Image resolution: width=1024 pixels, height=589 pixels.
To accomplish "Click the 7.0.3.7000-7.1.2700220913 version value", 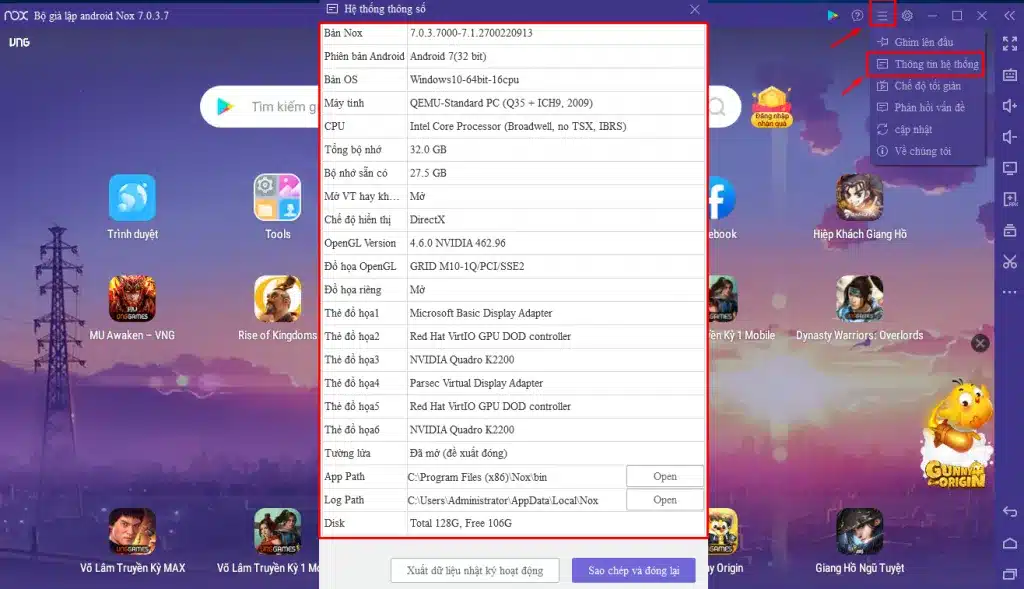I will click(471, 33).
